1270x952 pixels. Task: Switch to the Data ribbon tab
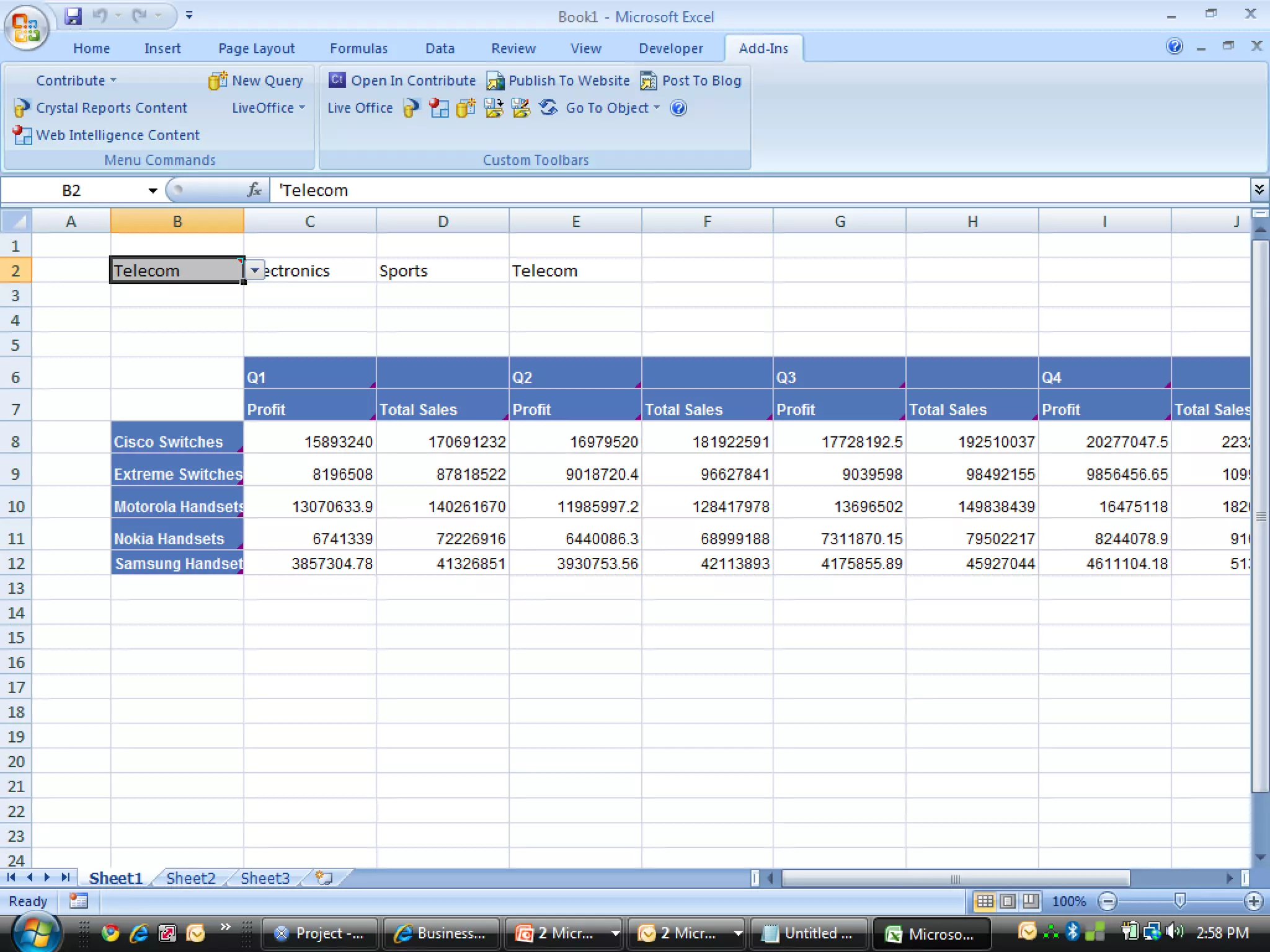[440, 48]
